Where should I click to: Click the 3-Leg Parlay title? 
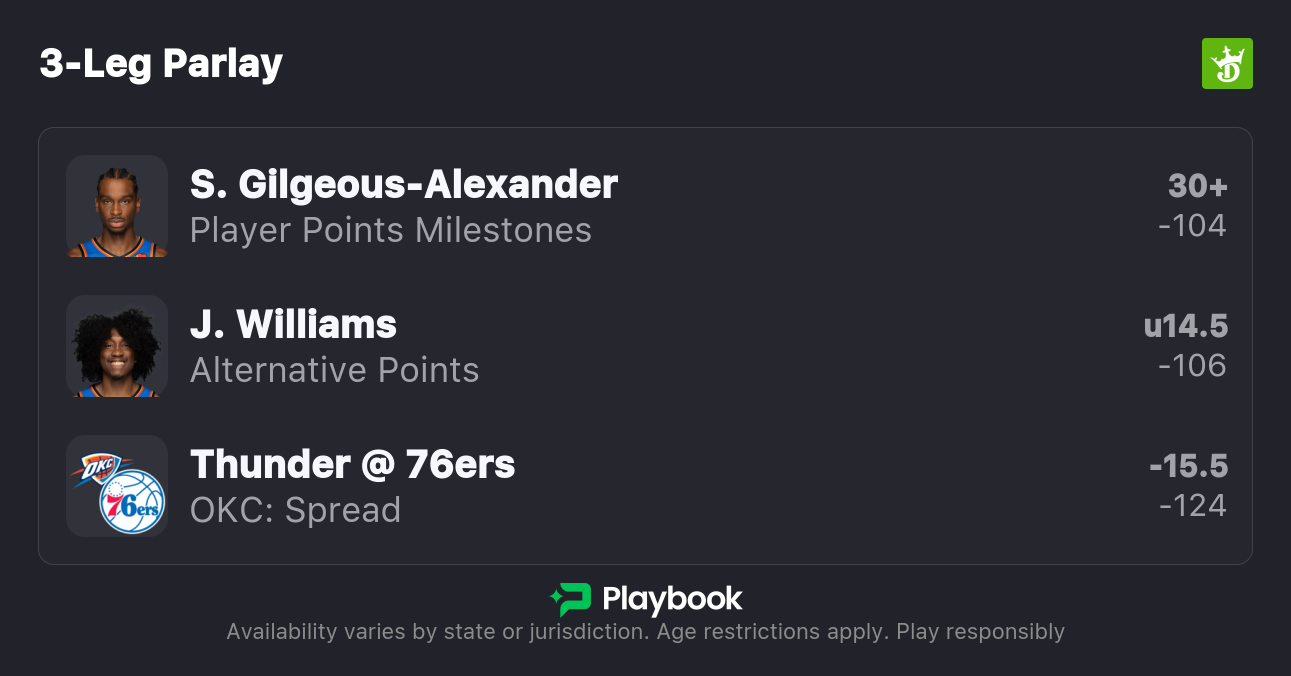click(161, 64)
